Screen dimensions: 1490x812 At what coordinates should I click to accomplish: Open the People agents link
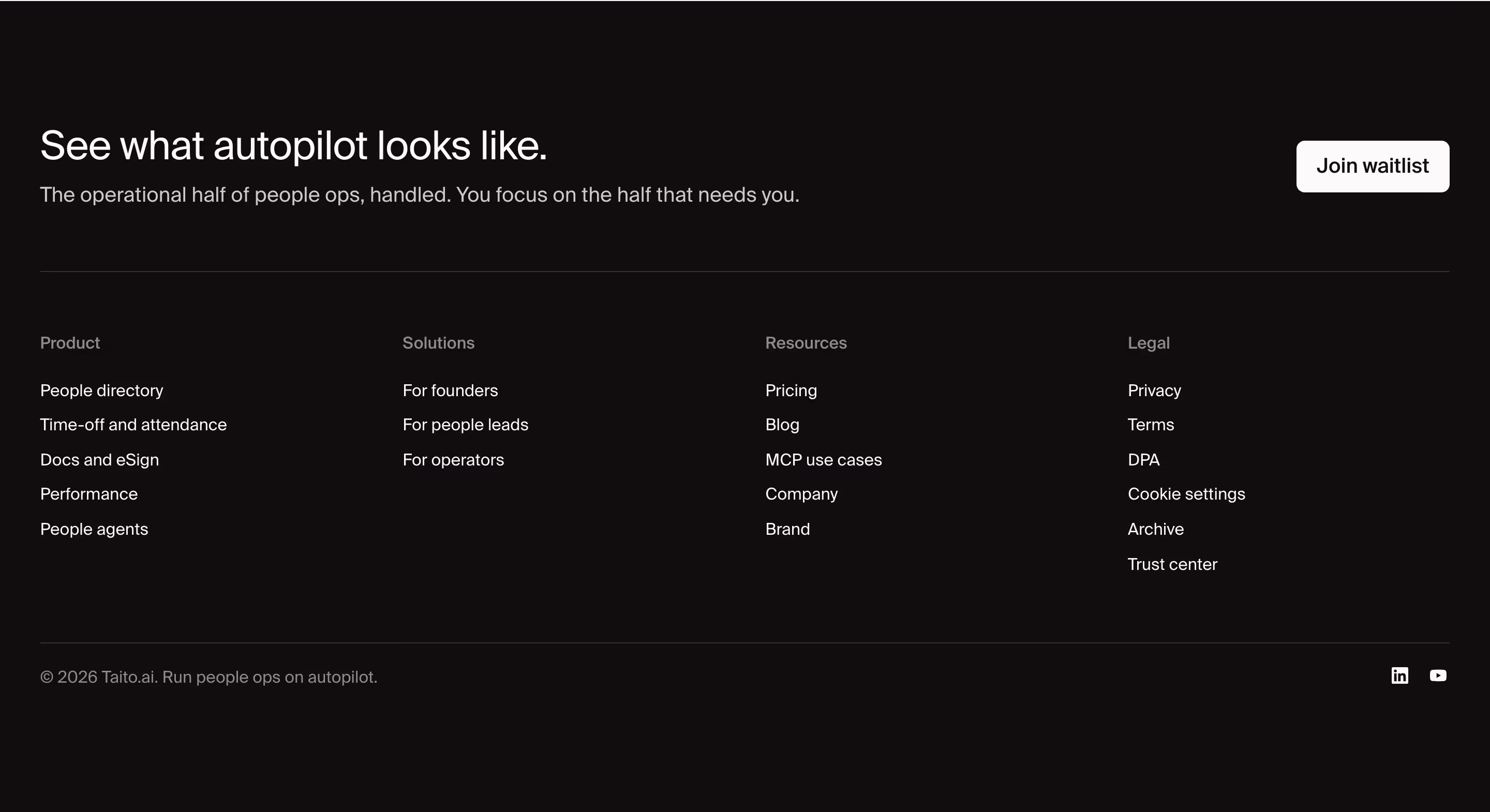click(94, 529)
